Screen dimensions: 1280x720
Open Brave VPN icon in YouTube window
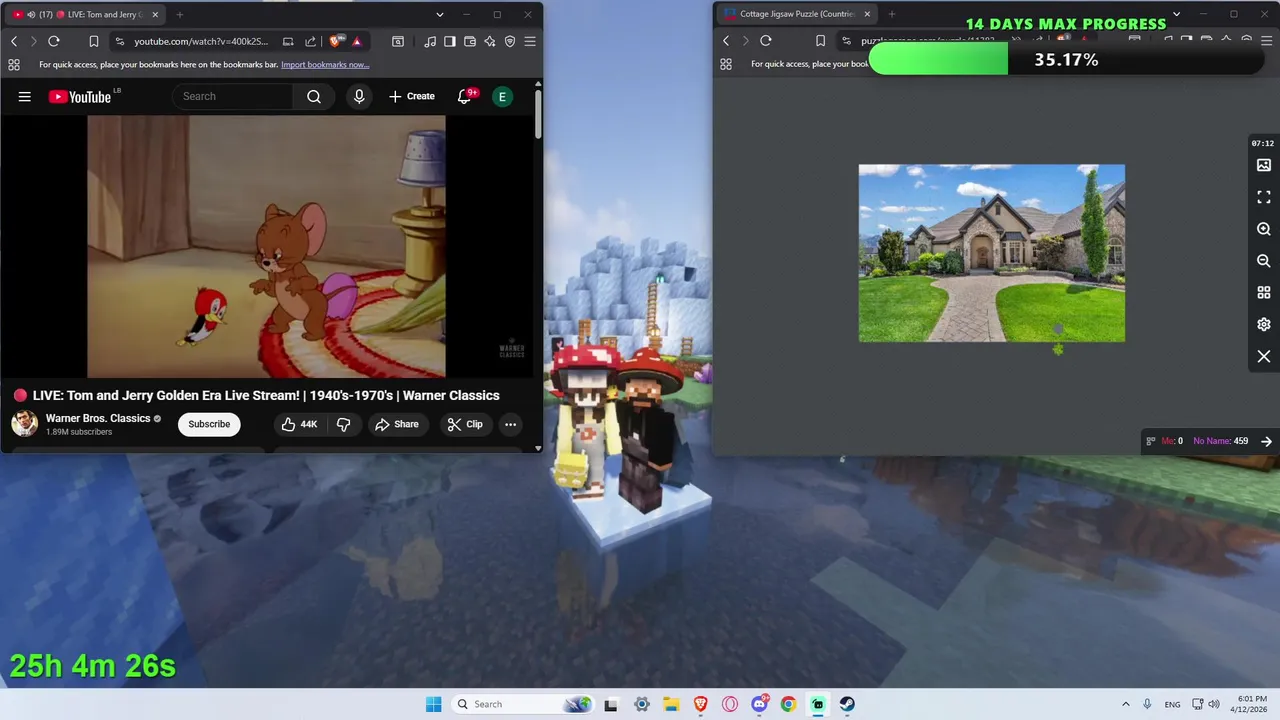coord(510,41)
